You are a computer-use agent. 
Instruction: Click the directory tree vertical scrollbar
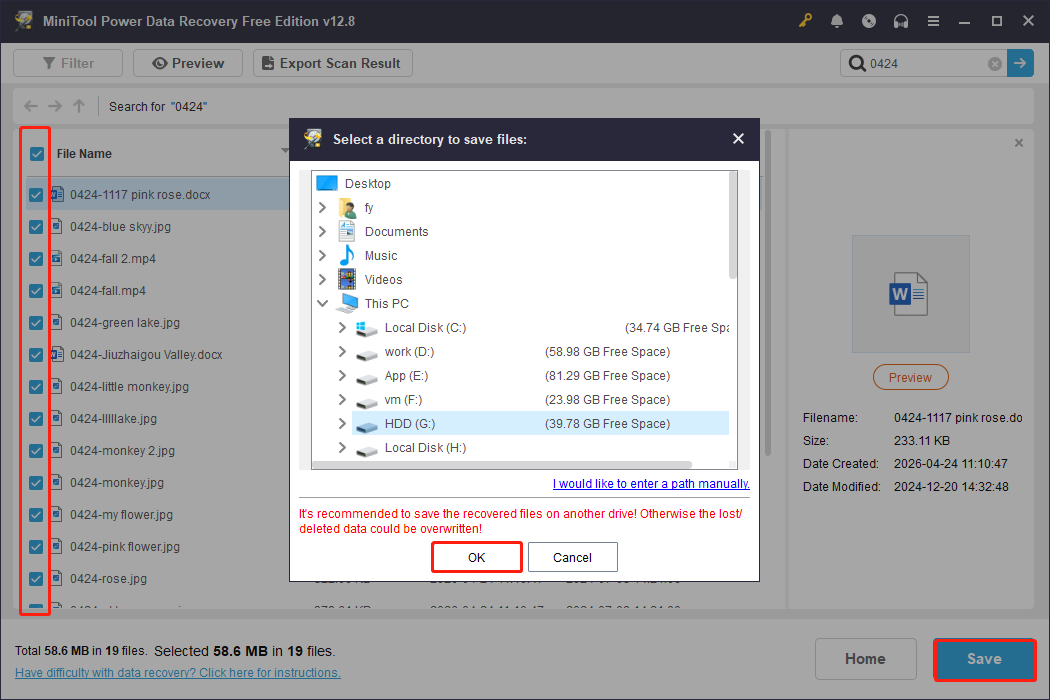coord(733,226)
